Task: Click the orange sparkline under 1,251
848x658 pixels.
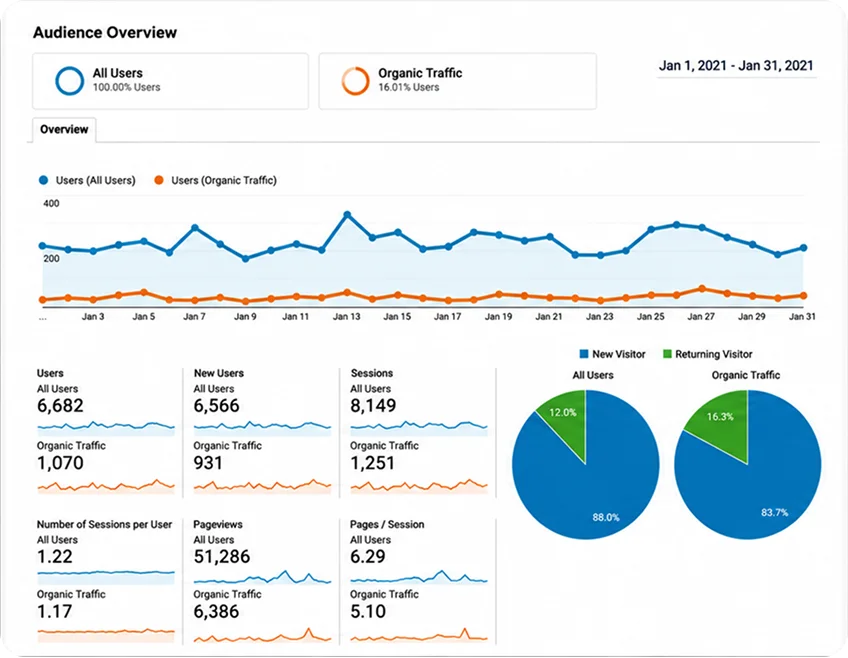Action: pyautogui.click(x=419, y=486)
